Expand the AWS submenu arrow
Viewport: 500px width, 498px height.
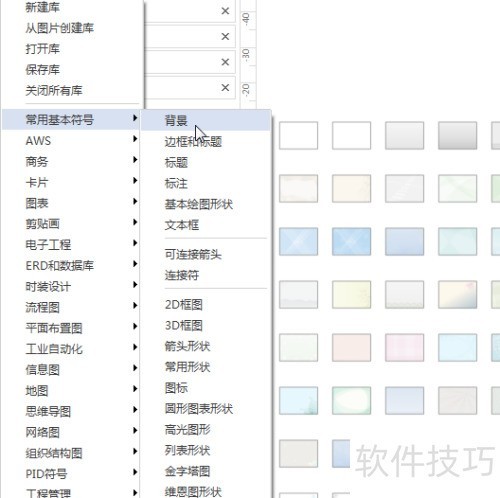(x=135, y=139)
